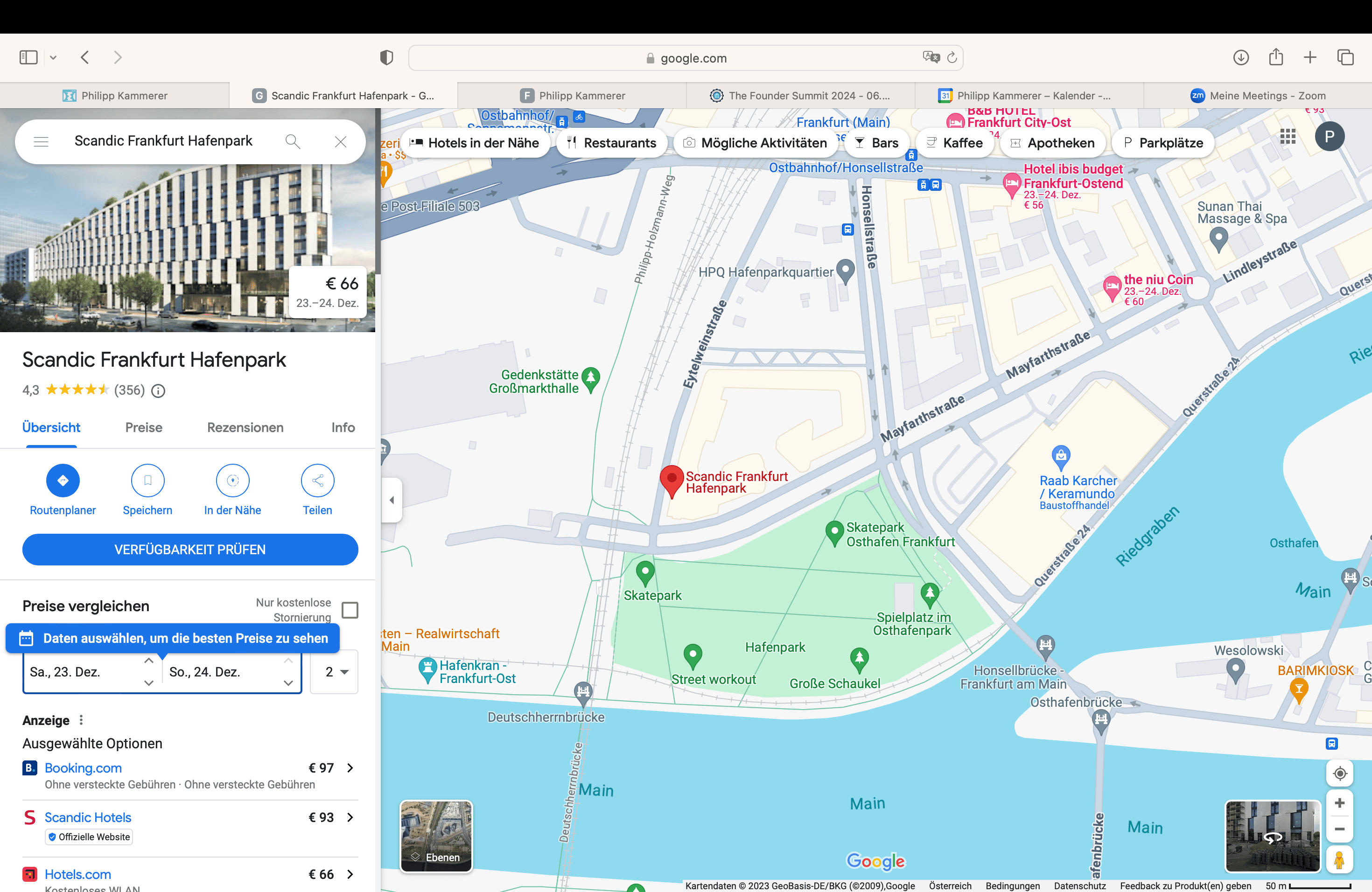The height and width of the screenshot is (892, 1372).
Task: Click the Teilen share icon
Action: 317,481
